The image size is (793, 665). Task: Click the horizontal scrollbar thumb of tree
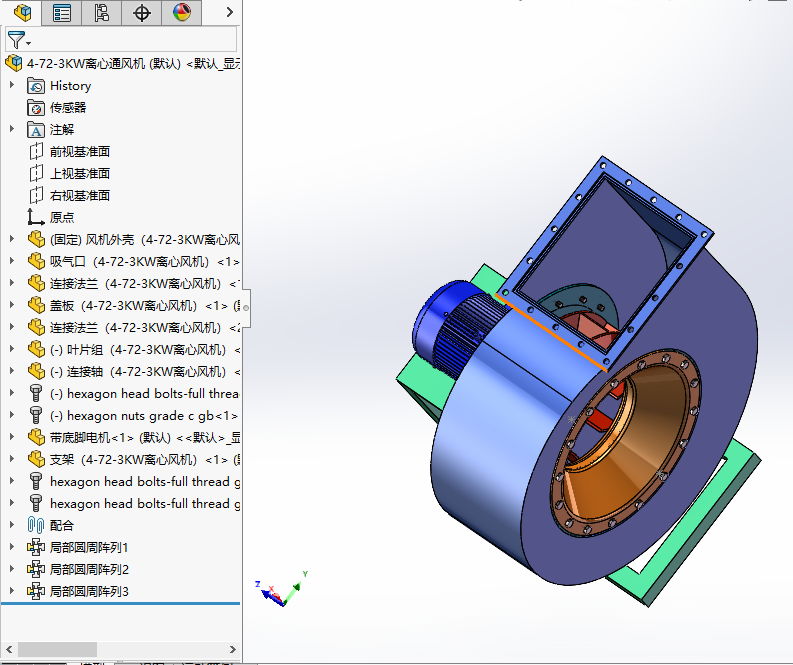coord(57,649)
